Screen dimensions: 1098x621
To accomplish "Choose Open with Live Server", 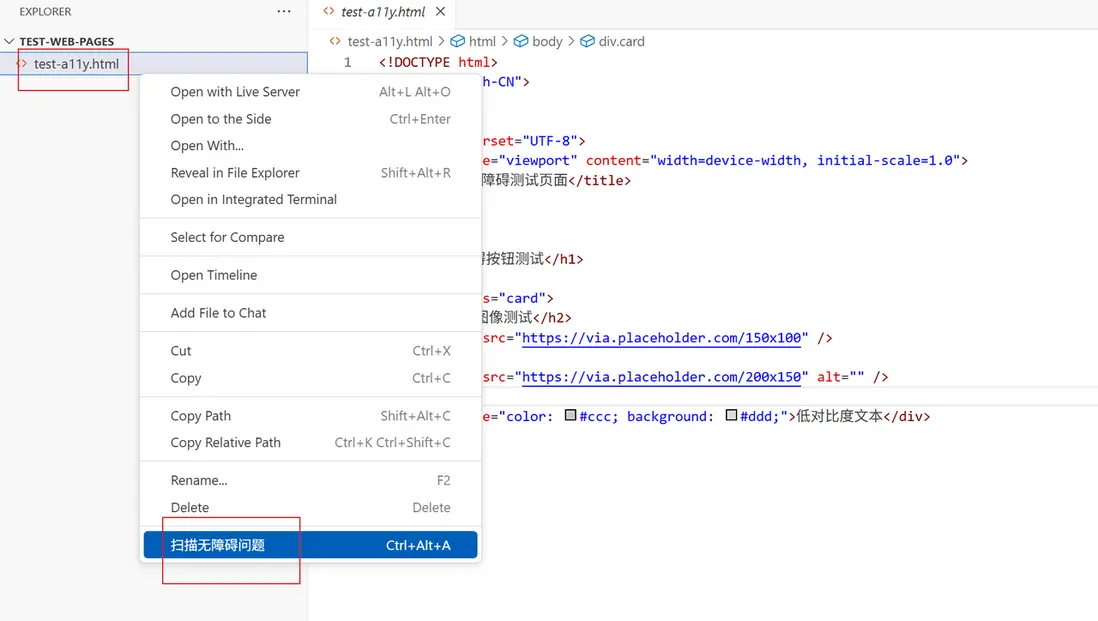I will [x=235, y=92].
